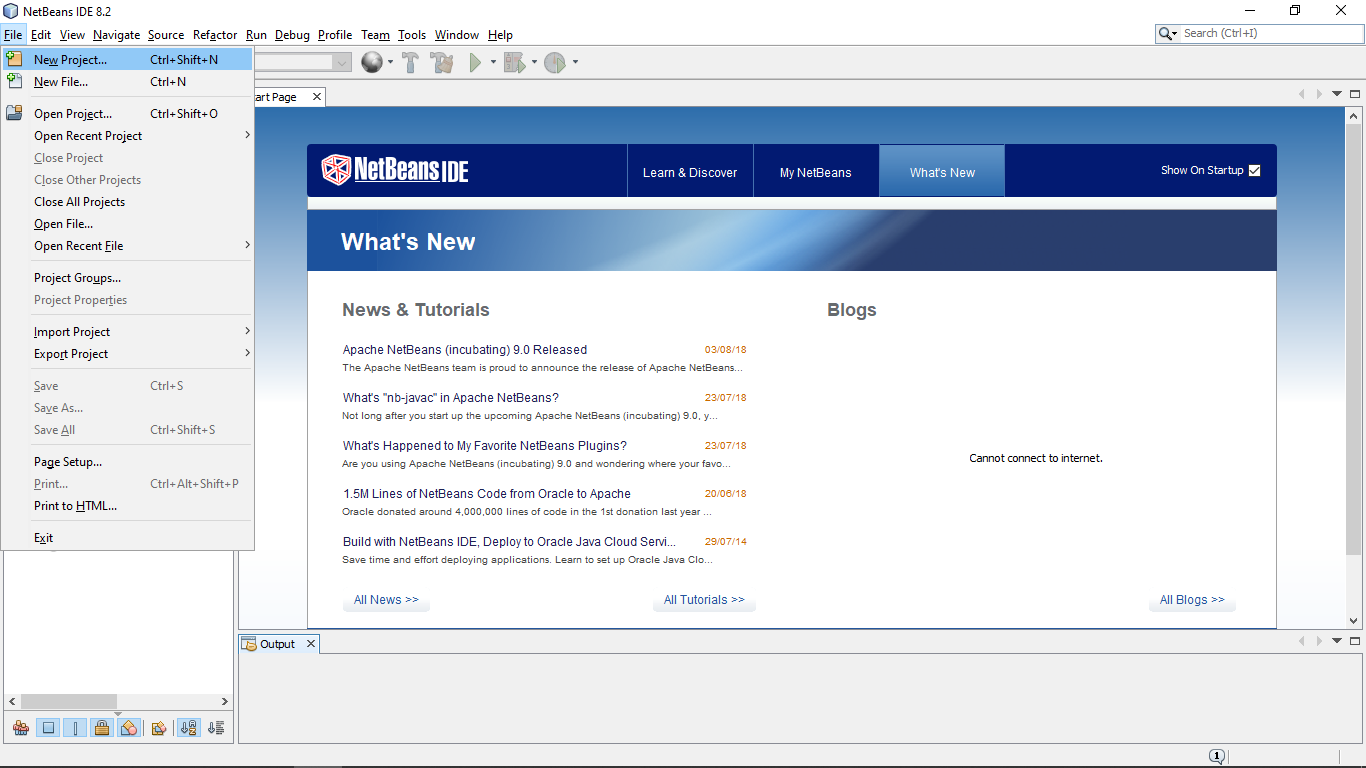The image size is (1366, 768).
Task: Open the All Tutorials link
Action: click(x=704, y=600)
